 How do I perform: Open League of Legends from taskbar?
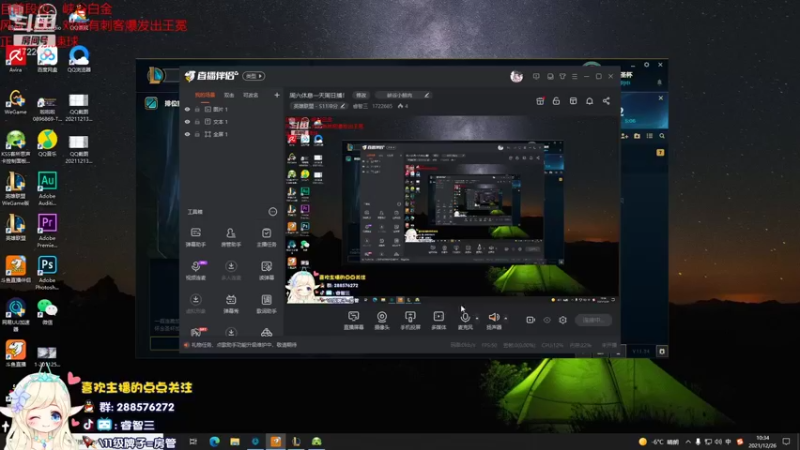(296, 441)
